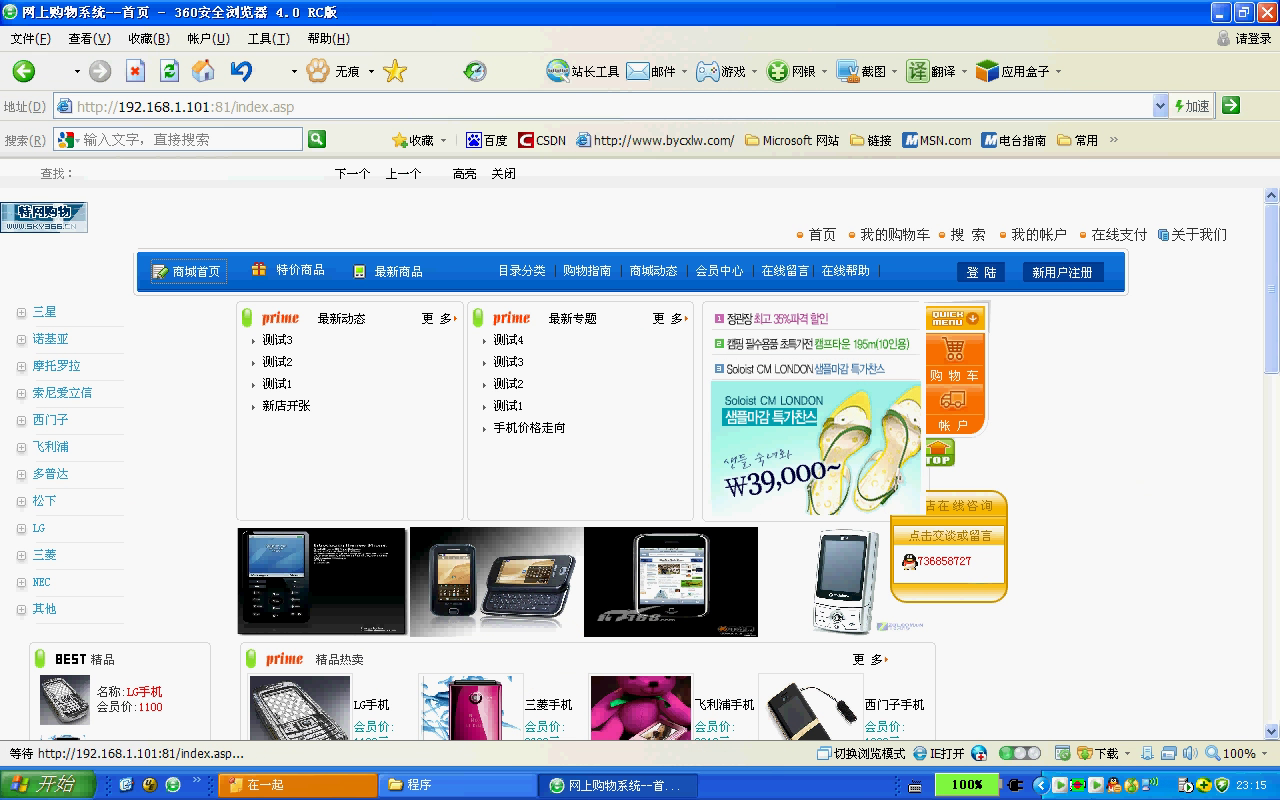1280x800 pixels.
Task: Click the Forward navigation button
Action: click(x=100, y=71)
